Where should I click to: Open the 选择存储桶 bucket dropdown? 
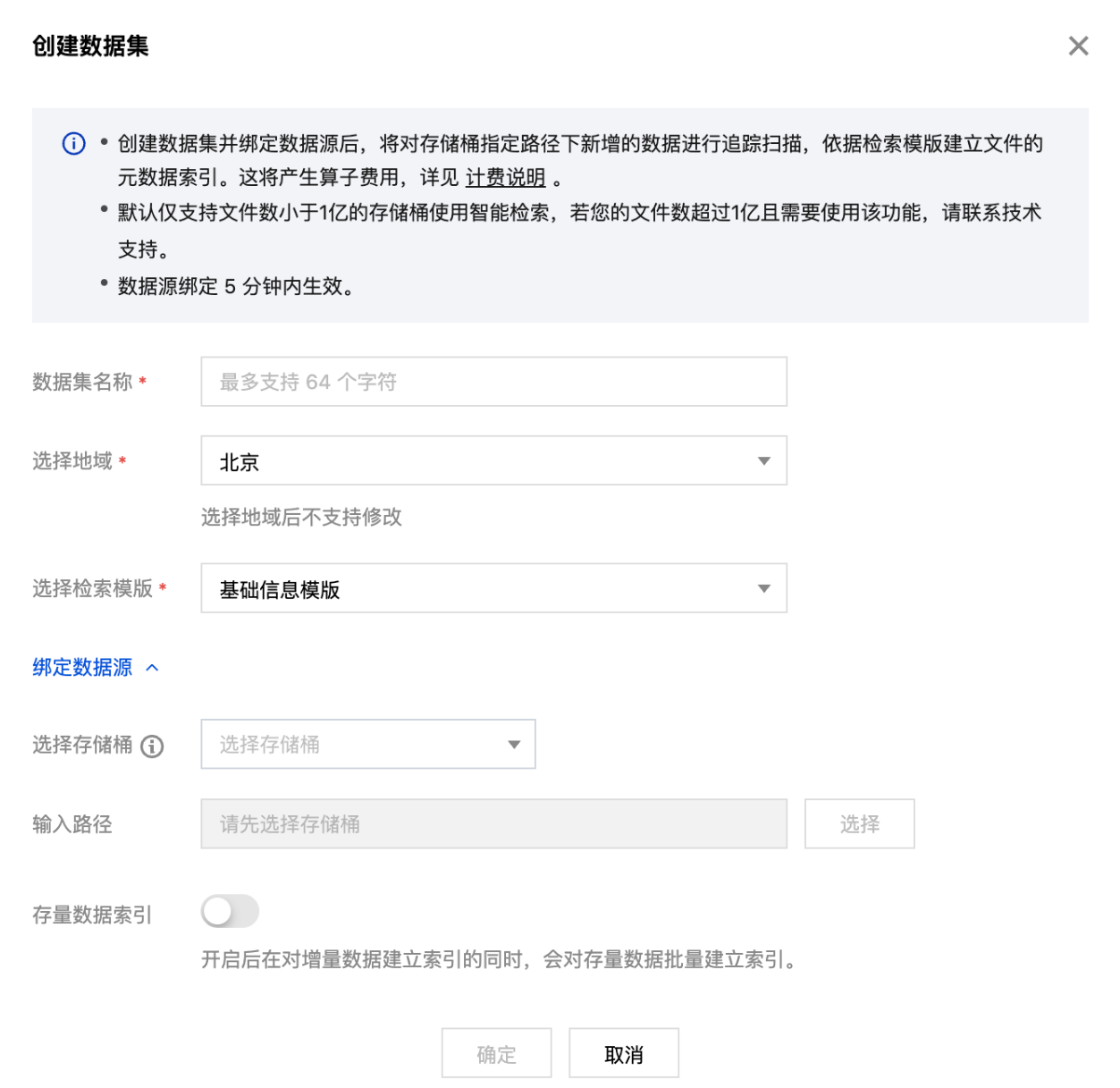367,744
